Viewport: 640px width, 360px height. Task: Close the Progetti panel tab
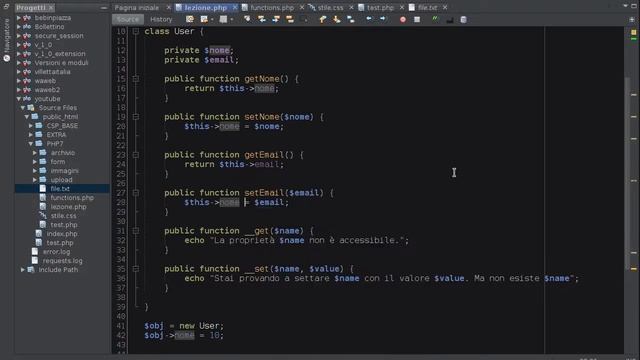pos(51,8)
